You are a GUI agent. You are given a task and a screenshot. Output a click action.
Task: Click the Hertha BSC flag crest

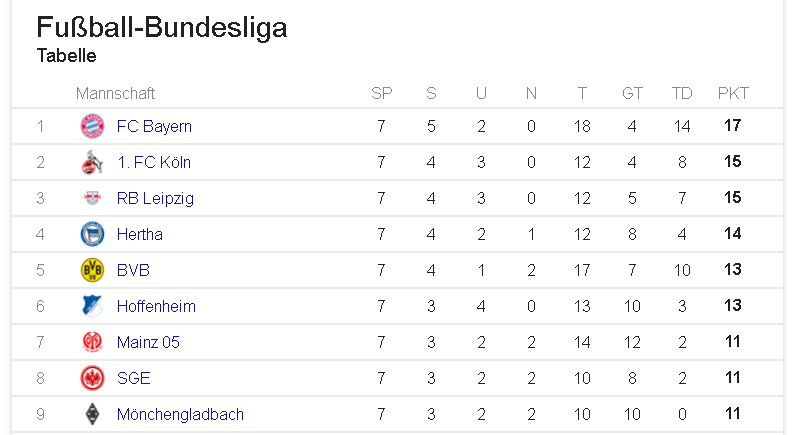92,234
